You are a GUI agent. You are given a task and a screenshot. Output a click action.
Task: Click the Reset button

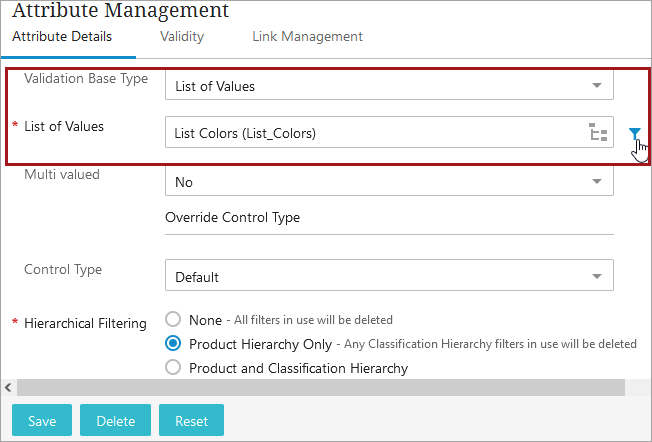[x=191, y=420]
